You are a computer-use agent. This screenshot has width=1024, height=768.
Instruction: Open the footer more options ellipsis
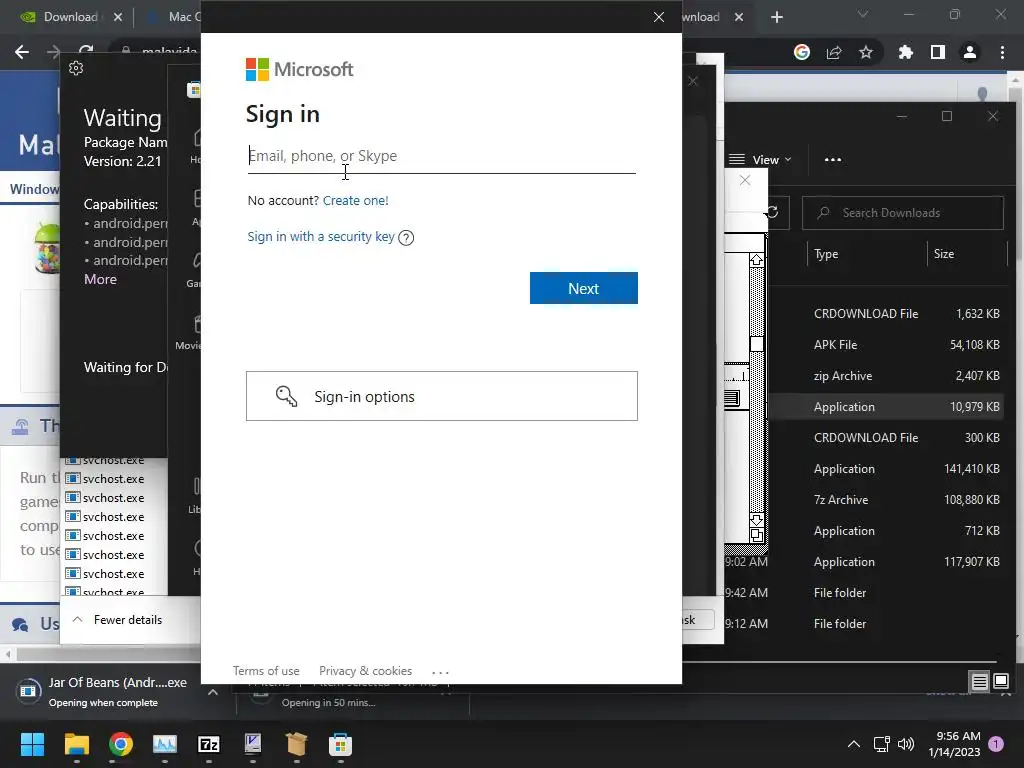click(x=441, y=672)
